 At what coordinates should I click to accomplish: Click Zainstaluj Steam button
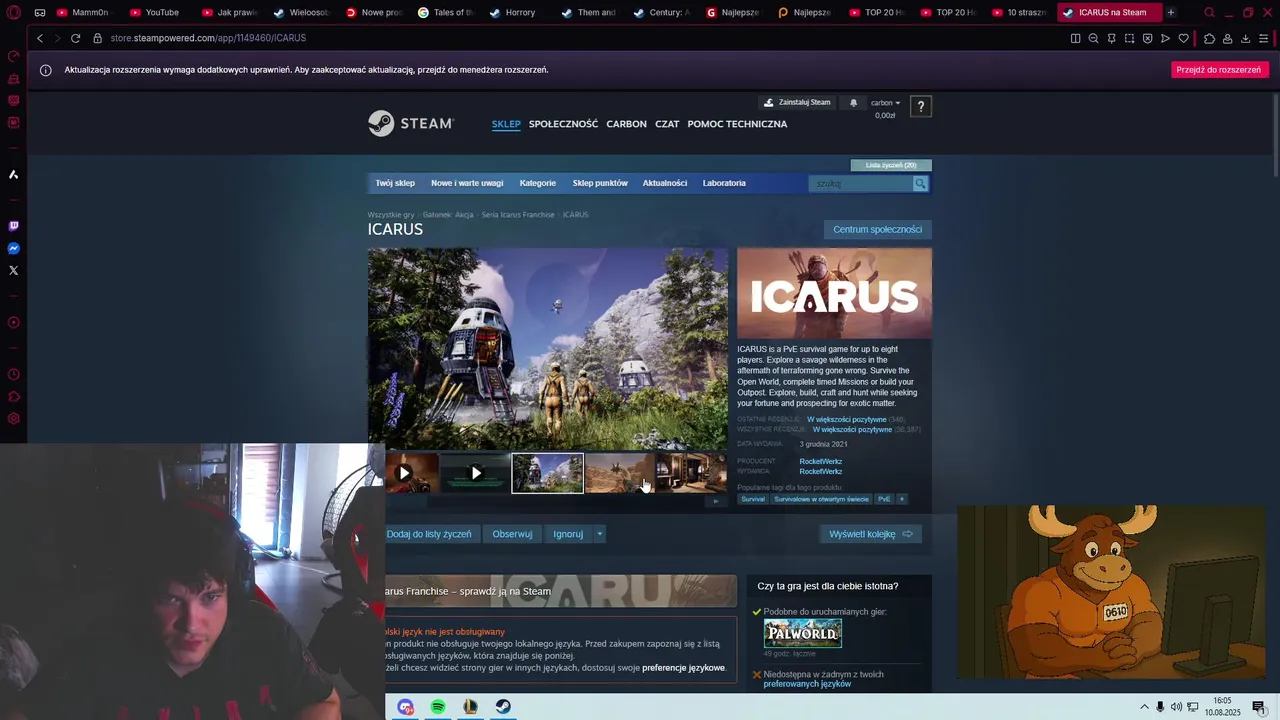797,102
